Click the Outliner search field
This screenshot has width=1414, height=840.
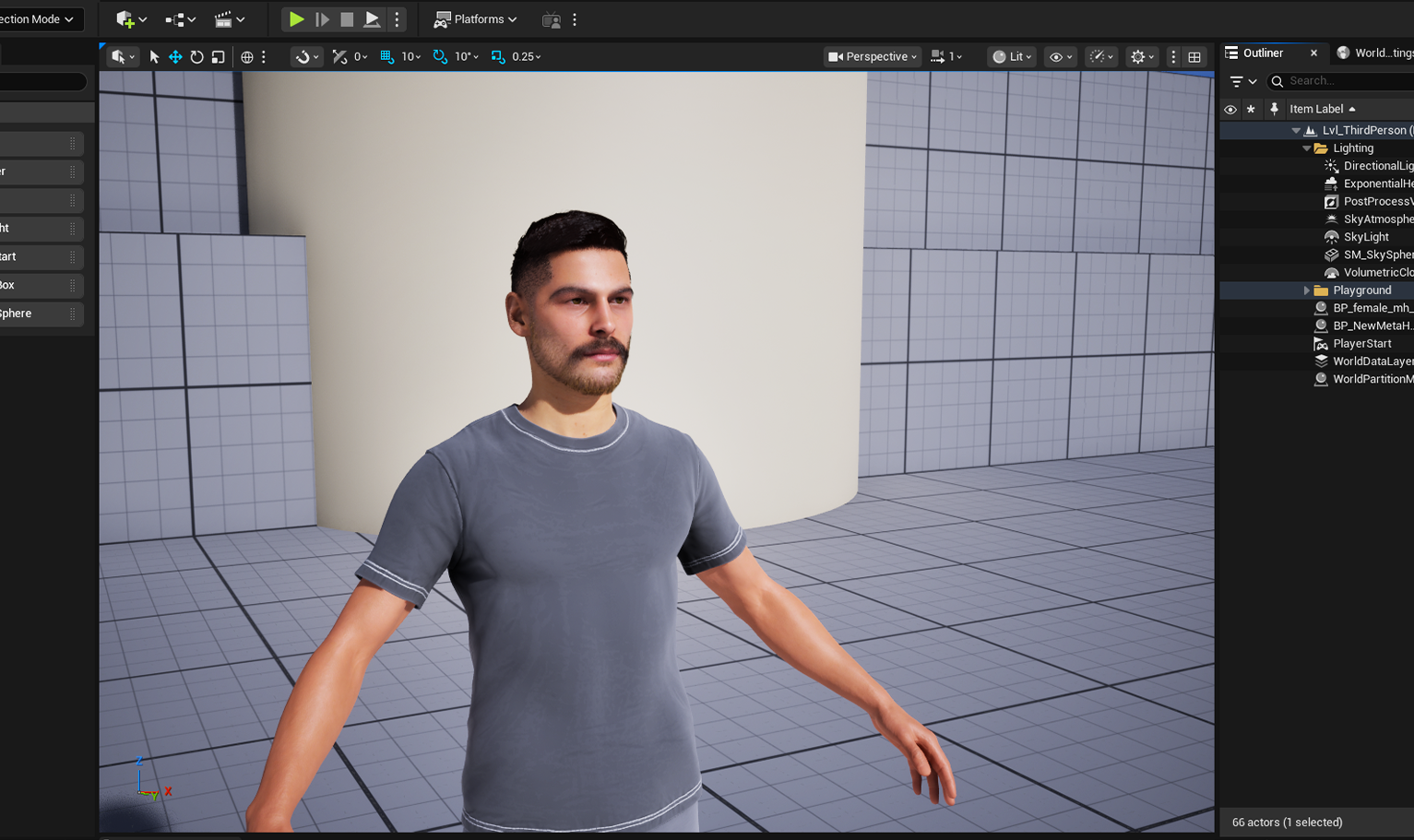pos(1342,81)
